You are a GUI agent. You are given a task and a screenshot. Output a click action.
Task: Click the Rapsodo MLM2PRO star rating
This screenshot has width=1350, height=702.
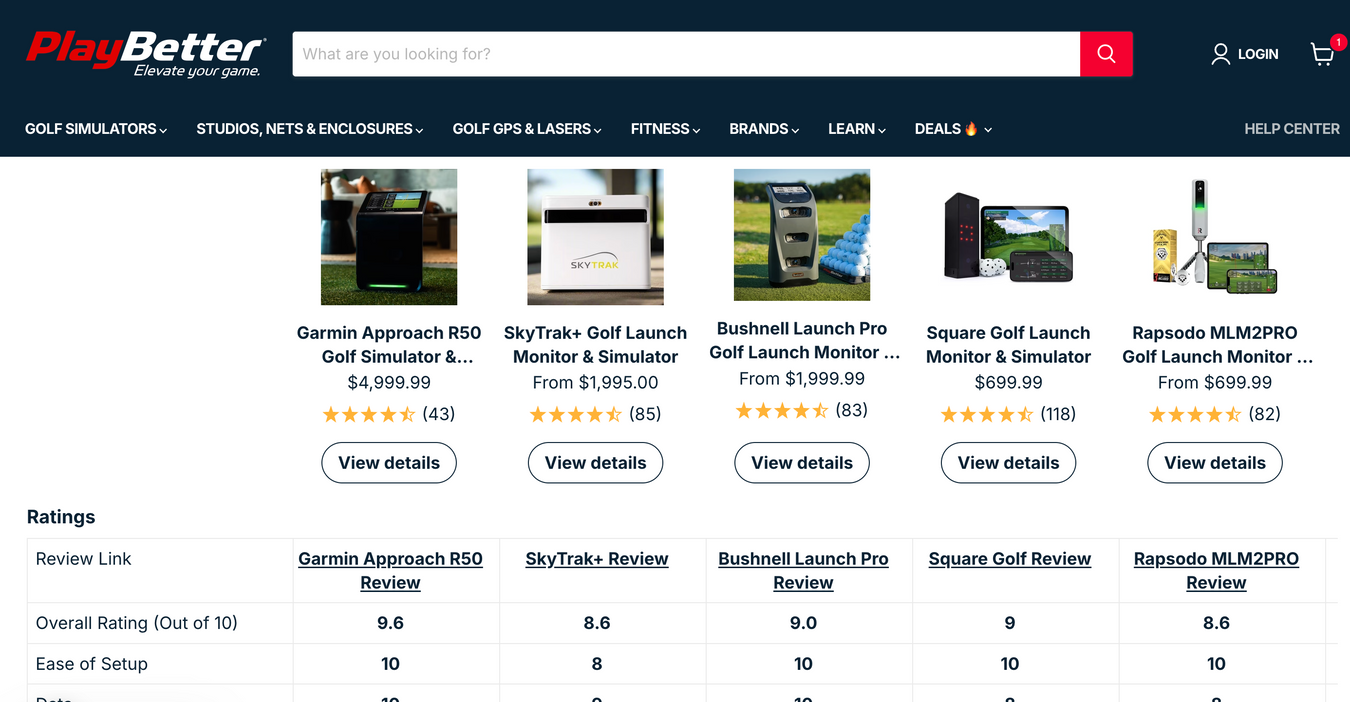pyautogui.click(x=1195, y=414)
